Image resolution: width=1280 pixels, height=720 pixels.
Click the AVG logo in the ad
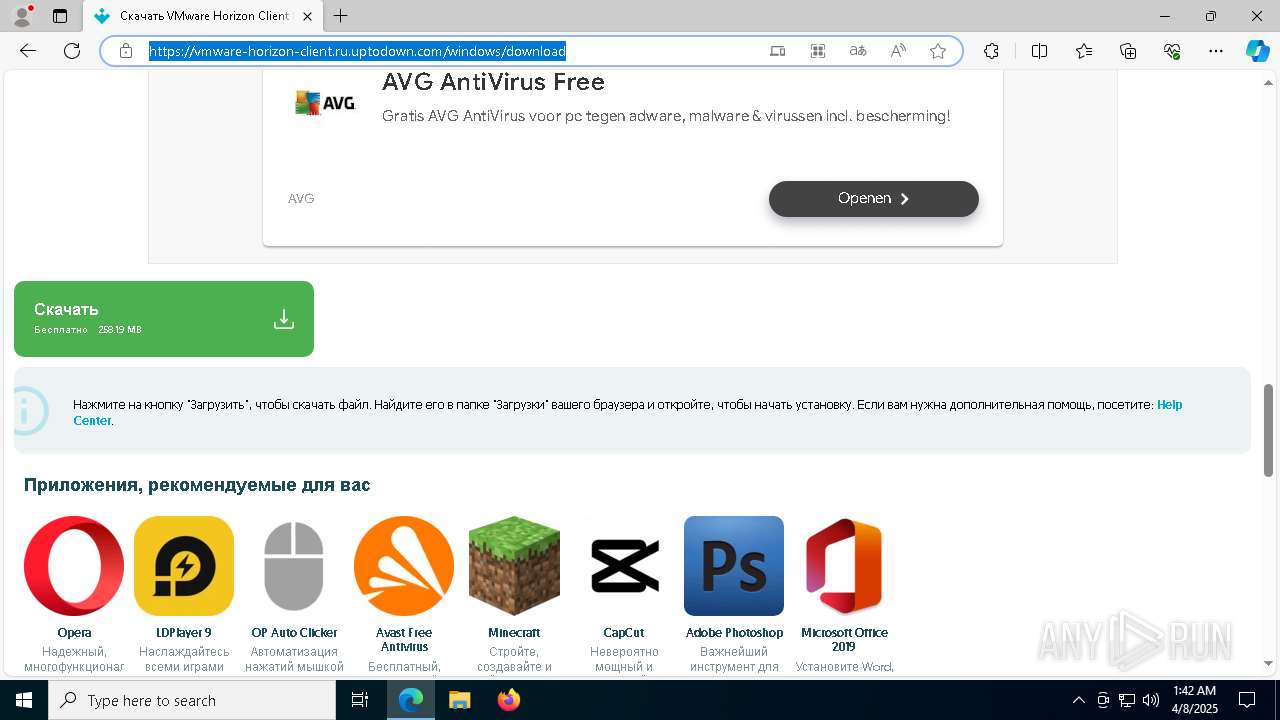coord(325,102)
